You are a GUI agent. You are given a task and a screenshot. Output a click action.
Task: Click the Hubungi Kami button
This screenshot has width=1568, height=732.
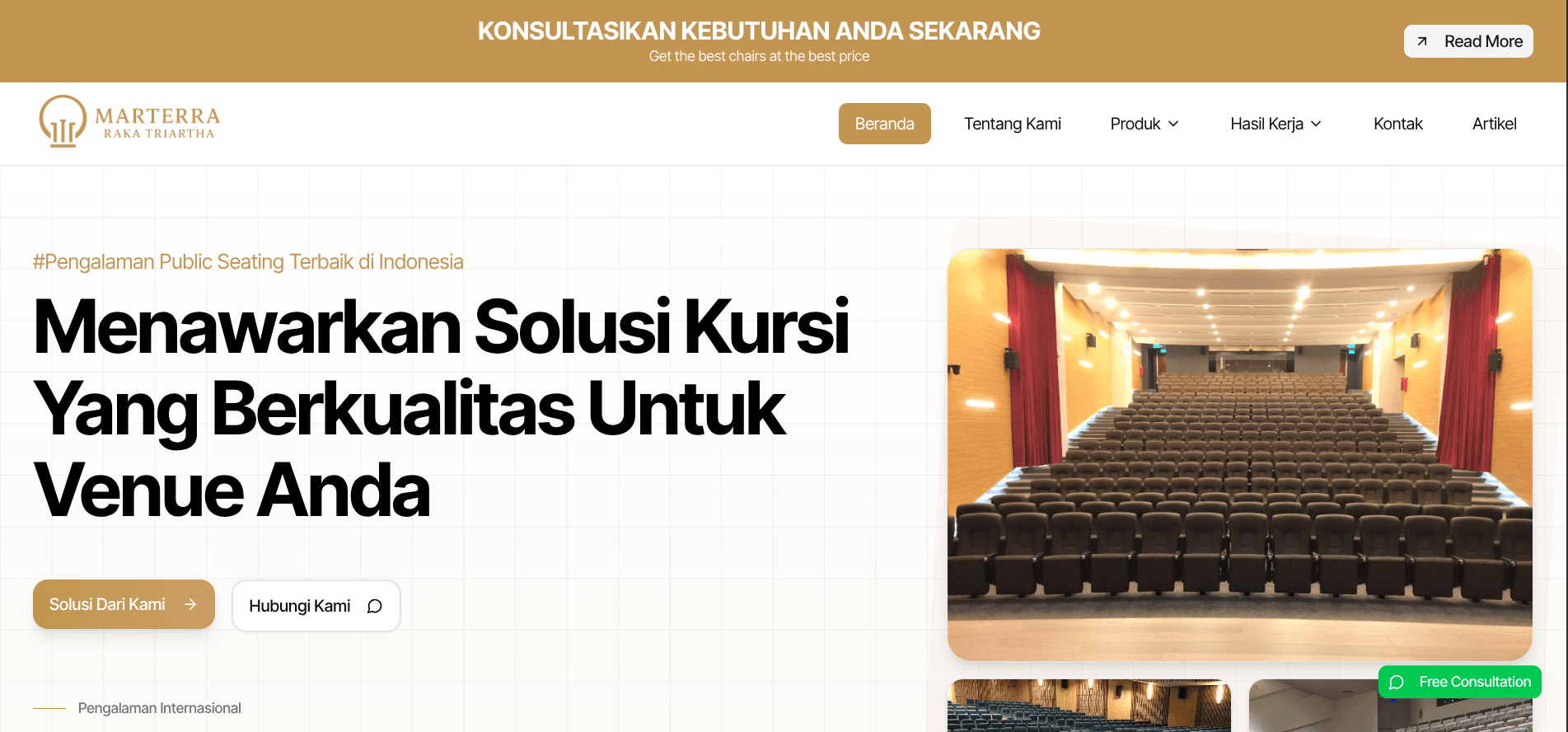(316, 606)
